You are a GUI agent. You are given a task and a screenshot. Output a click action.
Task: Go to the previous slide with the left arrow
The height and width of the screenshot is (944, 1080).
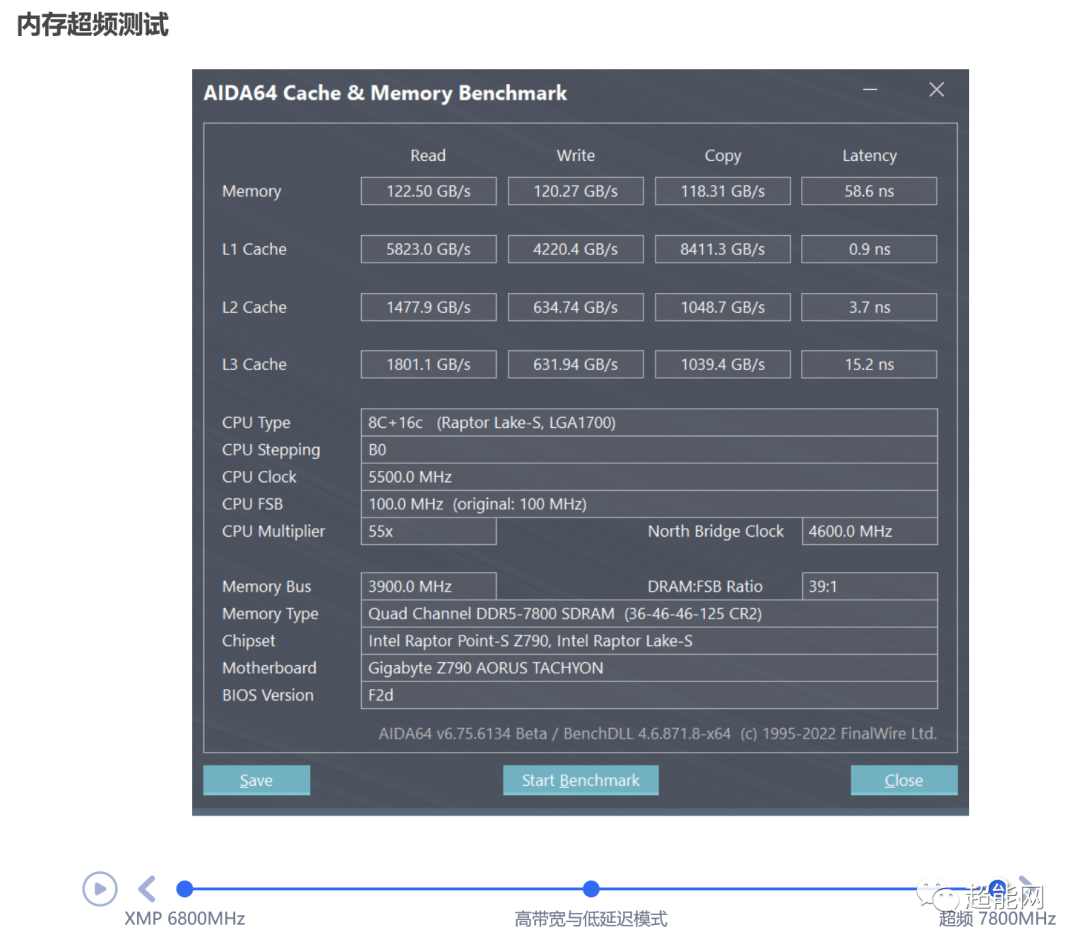pyautogui.click(x=147, y=888)
